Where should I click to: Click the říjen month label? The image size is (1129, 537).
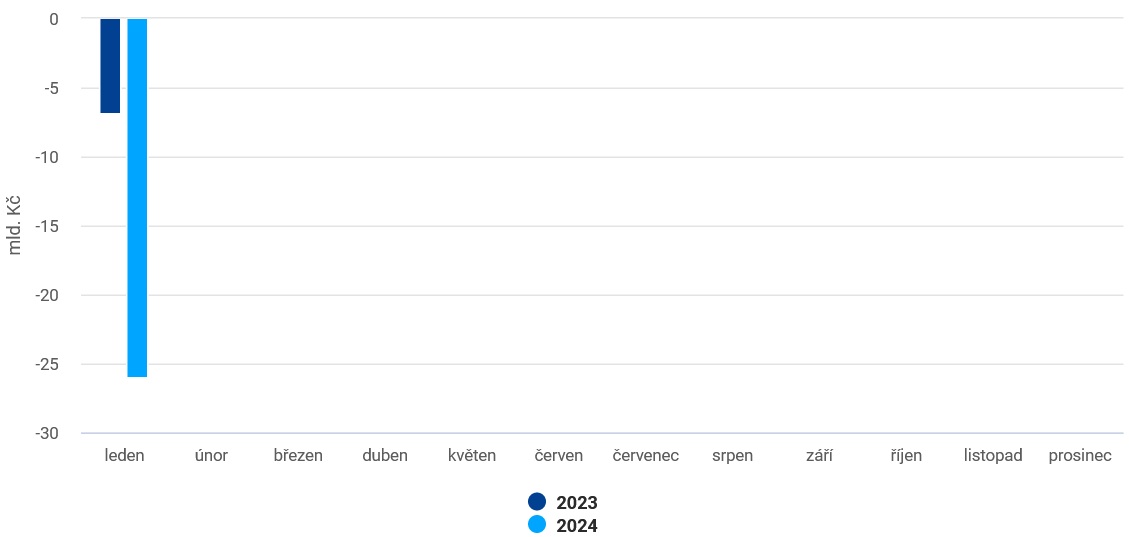(906, 456)
